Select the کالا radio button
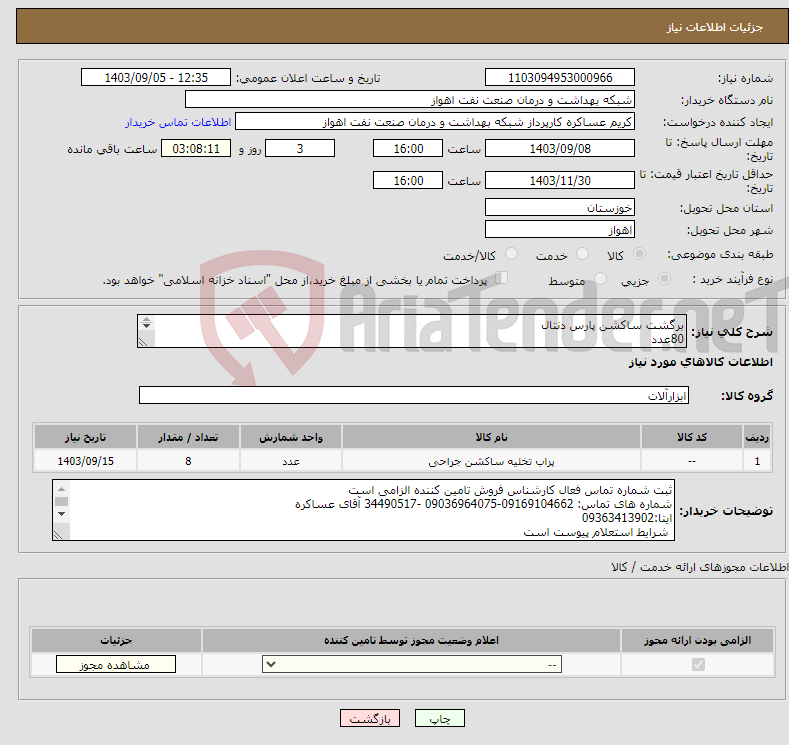This screenshot has width=789, height=745. point(639,254)
